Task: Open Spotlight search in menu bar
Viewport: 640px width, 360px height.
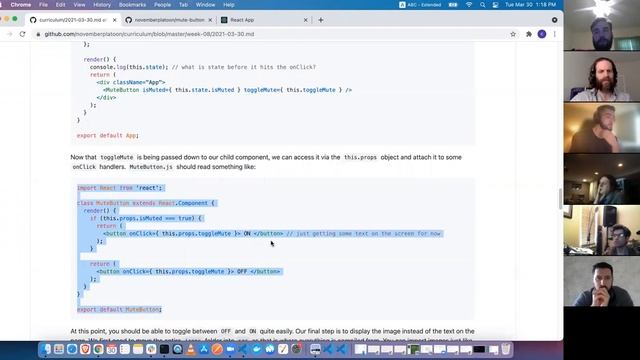Action: (482, 4)
